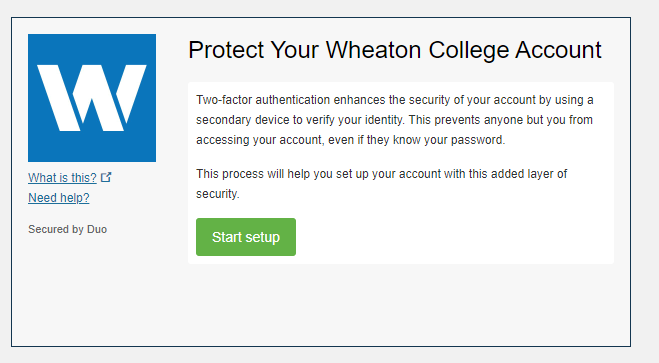The width and height of the screenshot is (659, 363).
Task: Click the paragraph starting with This process will help
Action: [382, 184]
